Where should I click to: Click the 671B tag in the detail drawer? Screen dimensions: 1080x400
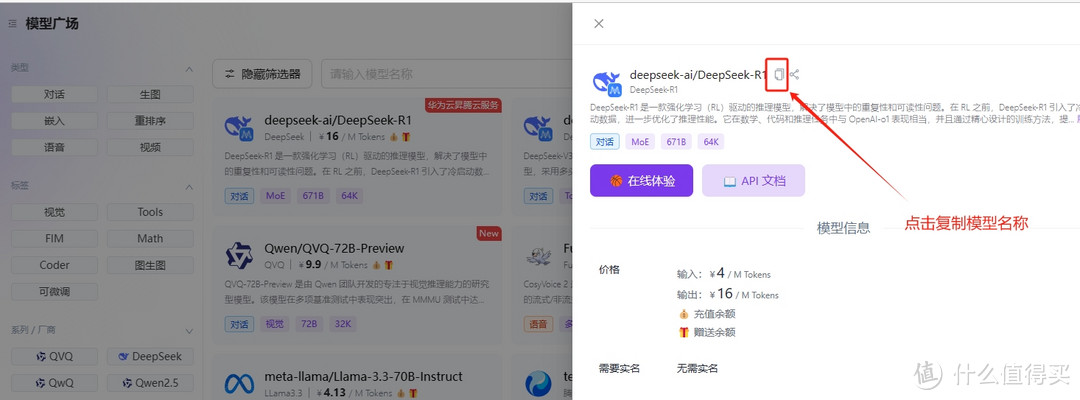(676, 142)
